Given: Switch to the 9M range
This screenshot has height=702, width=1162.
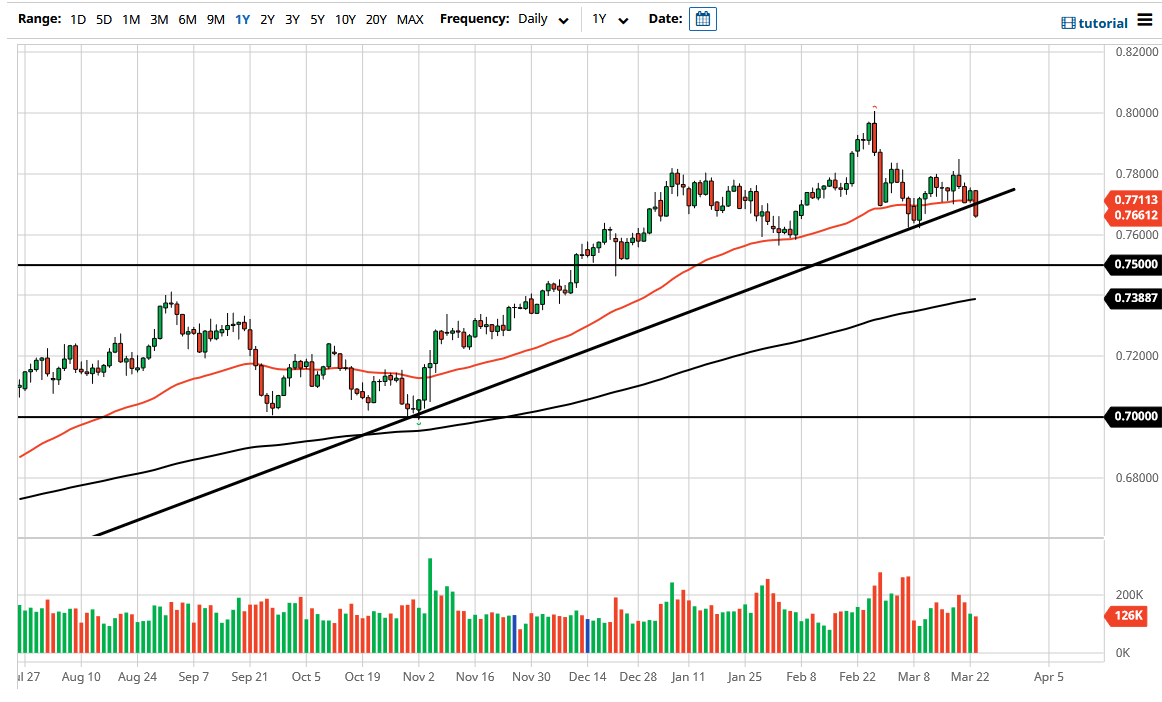Looking at the screenshot, I should [214, 19].
